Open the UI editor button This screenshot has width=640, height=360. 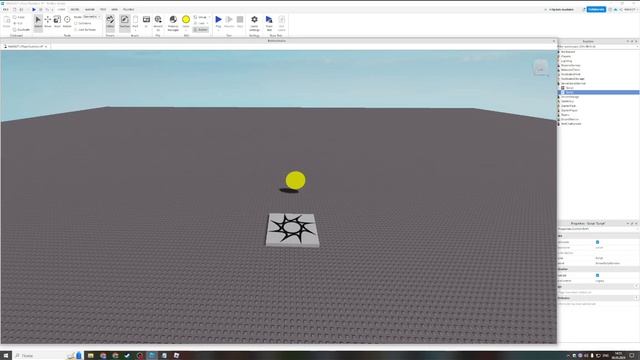coord(146,22)
